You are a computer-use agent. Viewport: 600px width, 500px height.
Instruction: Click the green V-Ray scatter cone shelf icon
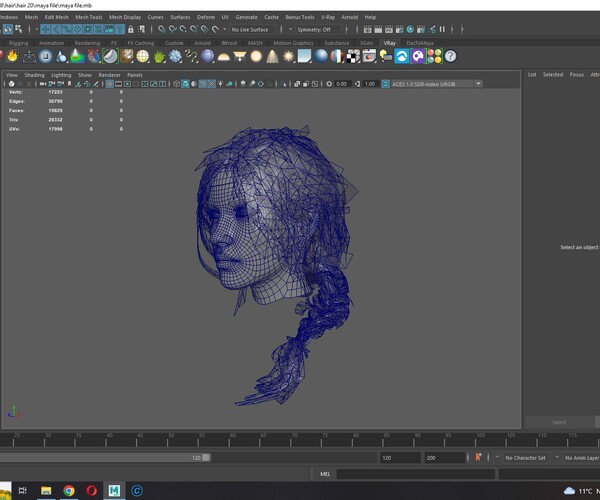pyautogui.click(x=78, y=56)
